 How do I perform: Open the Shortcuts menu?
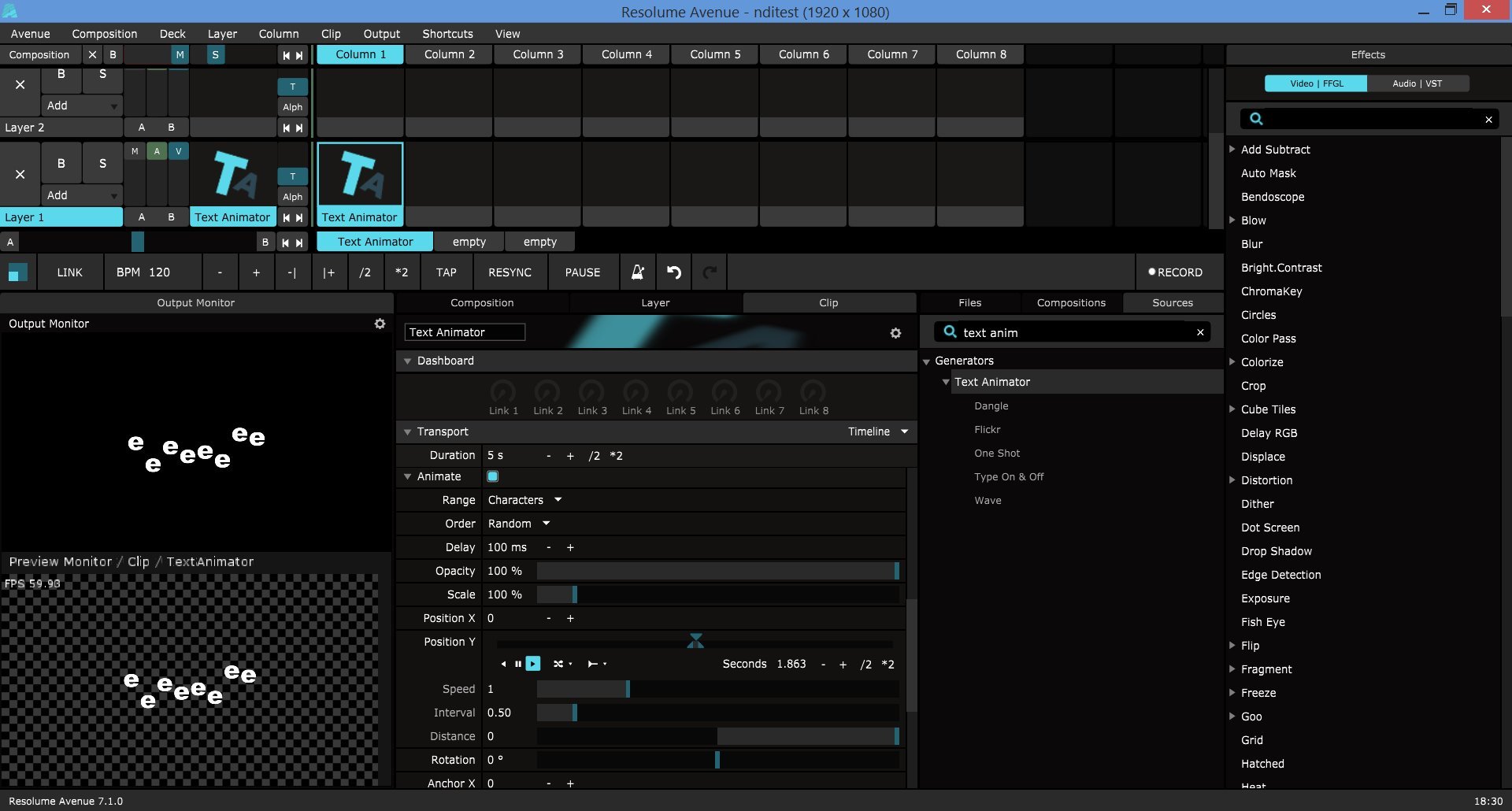click(x=447, y=34)
